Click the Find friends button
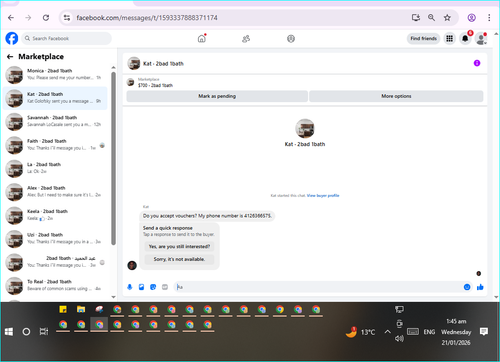500x362 pixels. click(x=423, y=39)
